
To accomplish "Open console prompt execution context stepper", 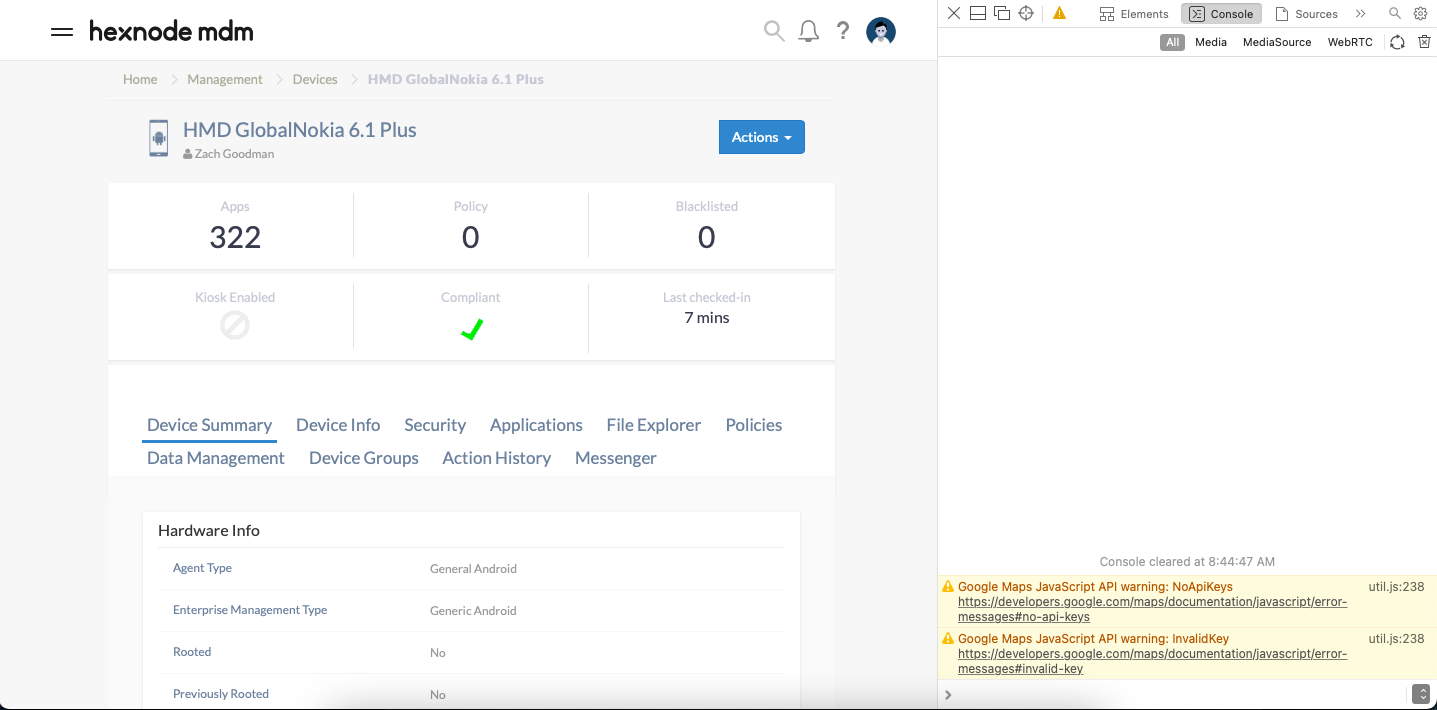I will [1420, 694].
